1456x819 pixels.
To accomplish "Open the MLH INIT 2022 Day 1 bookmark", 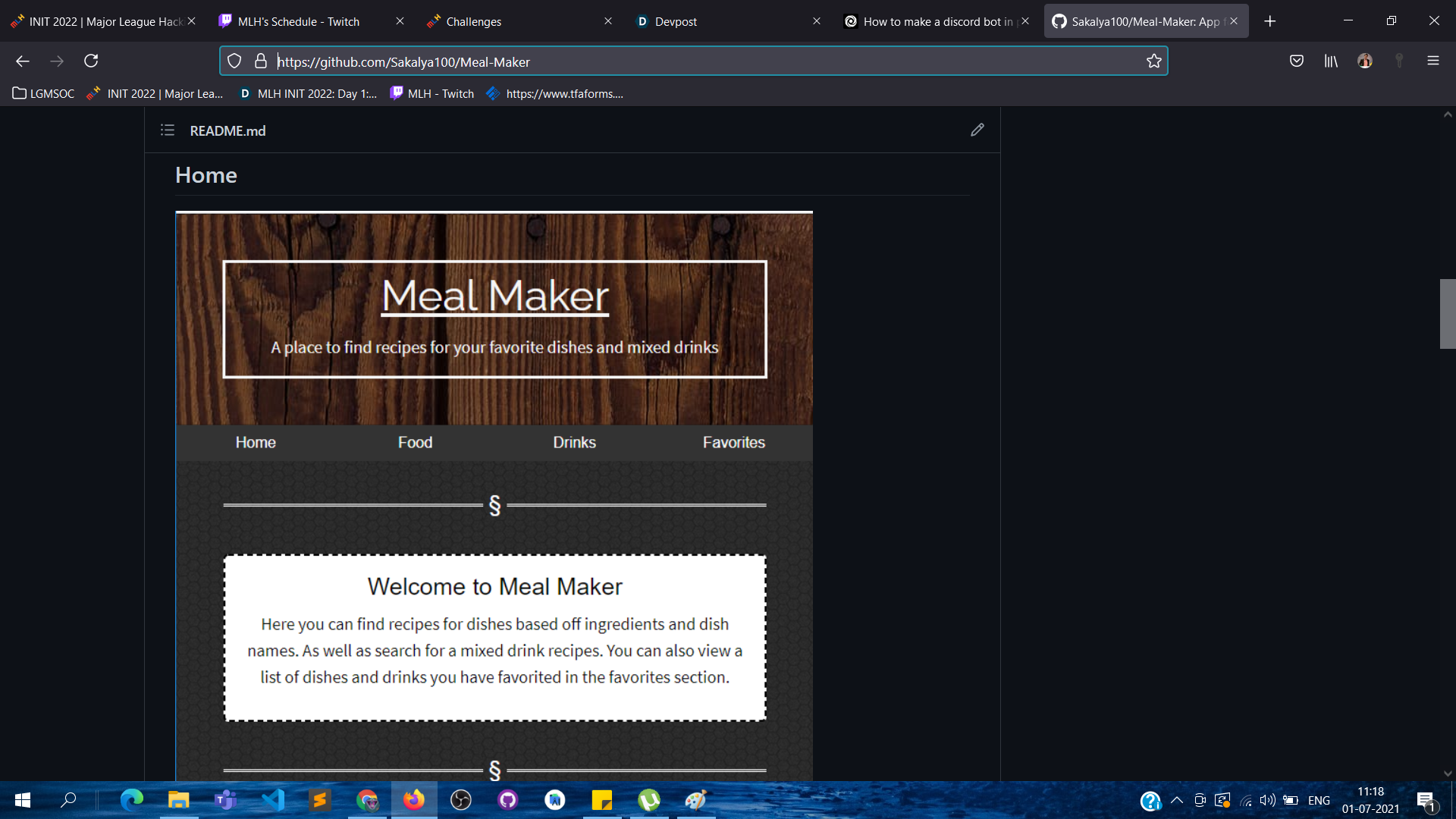I will point(308,93).
